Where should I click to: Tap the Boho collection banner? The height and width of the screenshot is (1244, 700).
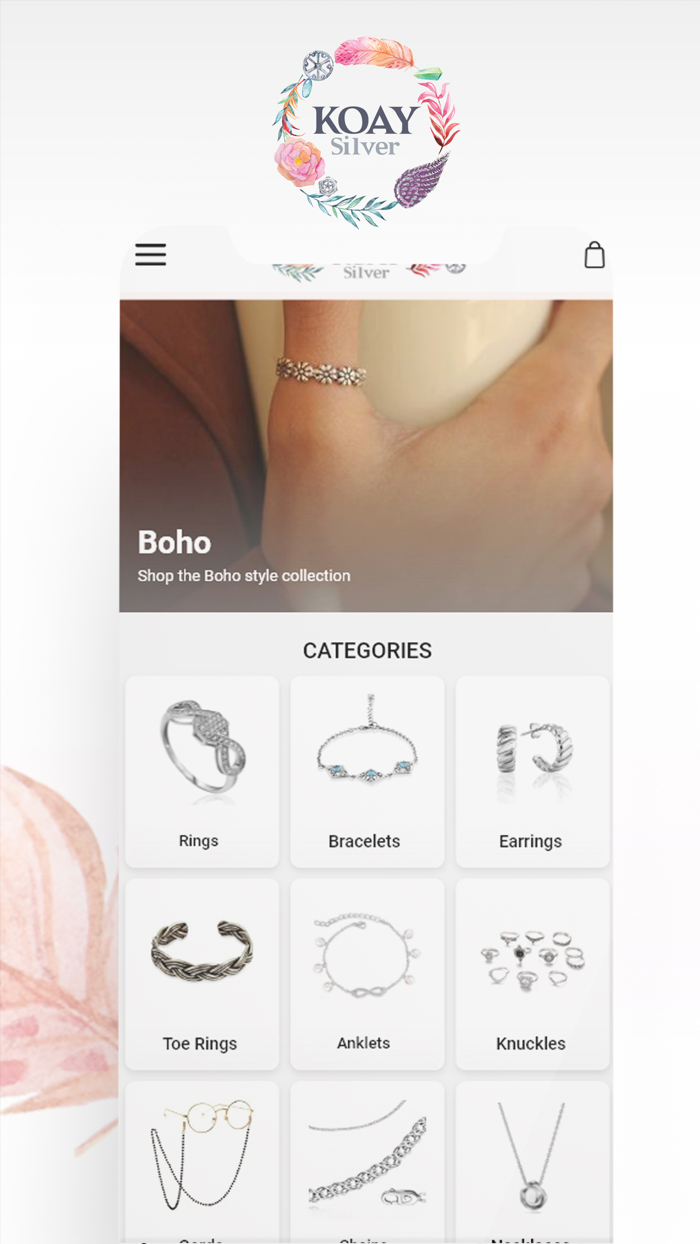coord(366,456)
